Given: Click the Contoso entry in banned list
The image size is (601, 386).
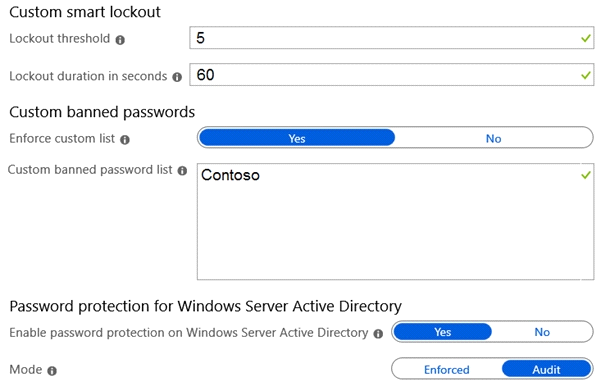Looking at the screenshot, I should click(x=230, y=175).
